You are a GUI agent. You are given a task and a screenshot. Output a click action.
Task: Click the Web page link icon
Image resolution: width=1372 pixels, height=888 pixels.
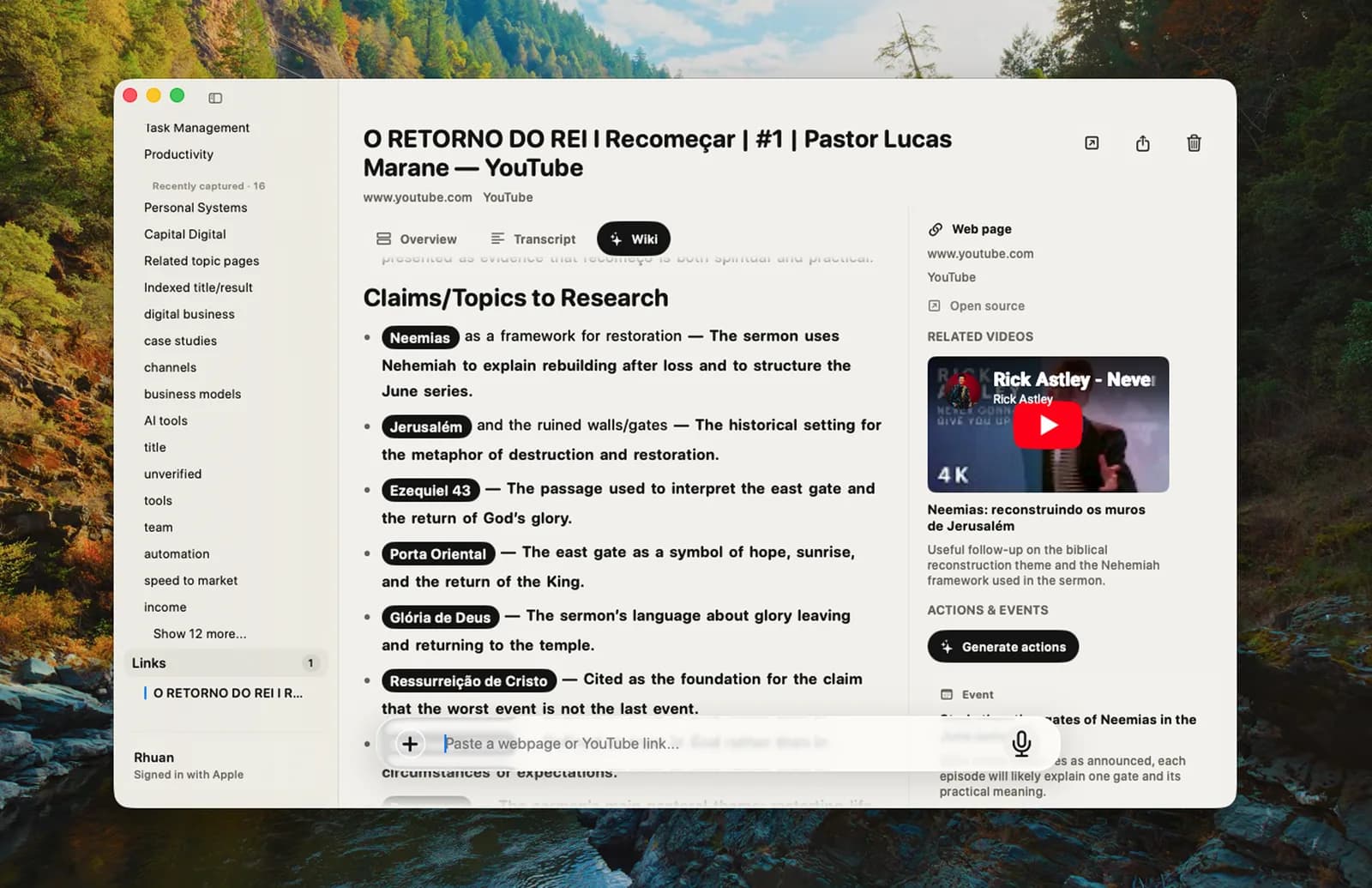click(x=936, y=229)
